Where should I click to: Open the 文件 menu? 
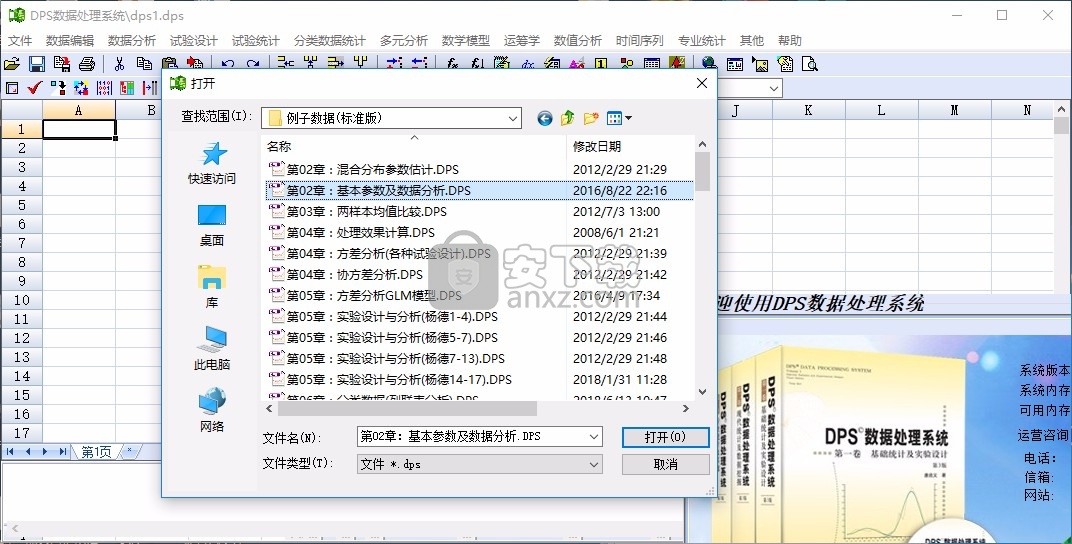click(21, 40)
